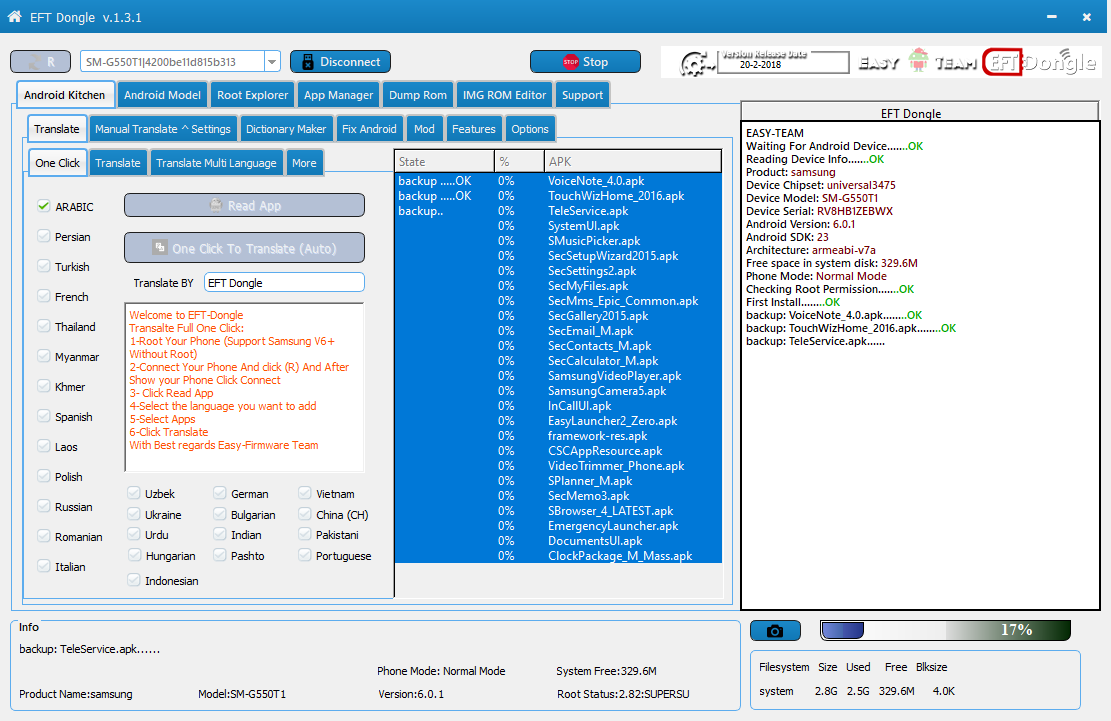Select SBrowser_4_LATEST.apk row
This screenshot has width=1111, height=721.
[558, 511]
